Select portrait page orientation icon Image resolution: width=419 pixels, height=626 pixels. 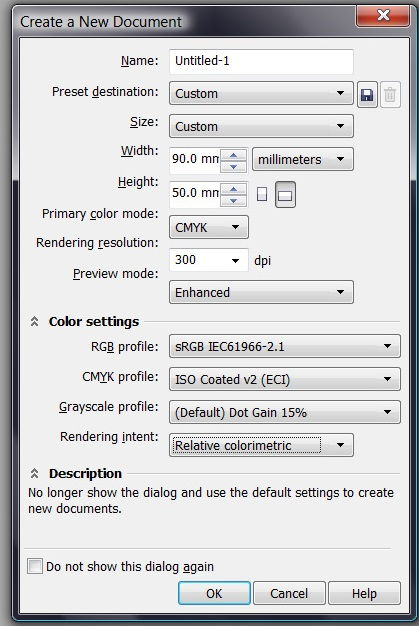pyautogui.click(x=262, y=194)
